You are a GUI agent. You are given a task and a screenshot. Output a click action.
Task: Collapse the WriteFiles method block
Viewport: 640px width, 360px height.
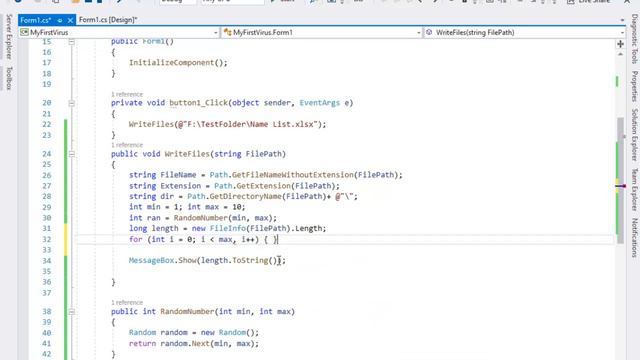pyautogui.click(x=72, y=154)
